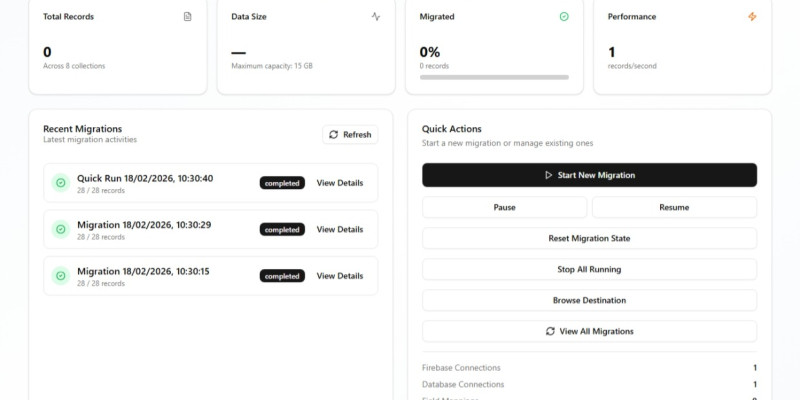
Task: Click the activity pulse icon in Data Size card
Action: tap(376, 17)
